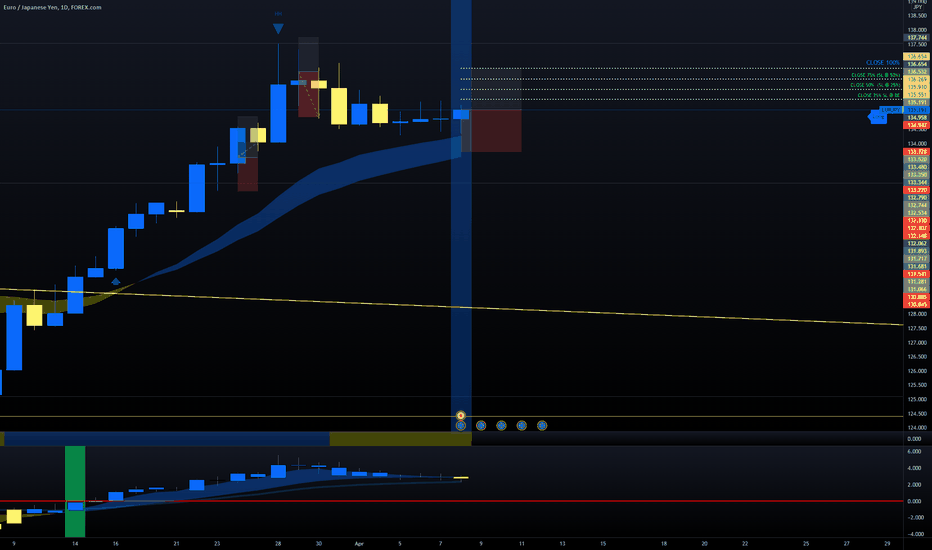Click date 25 on the time axis
Screen dimensions: 932x550
click(x=806, y=543)
